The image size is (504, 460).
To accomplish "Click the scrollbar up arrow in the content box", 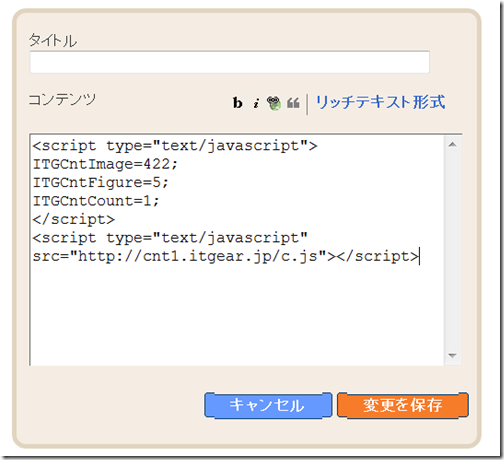I will pos(452,145).
